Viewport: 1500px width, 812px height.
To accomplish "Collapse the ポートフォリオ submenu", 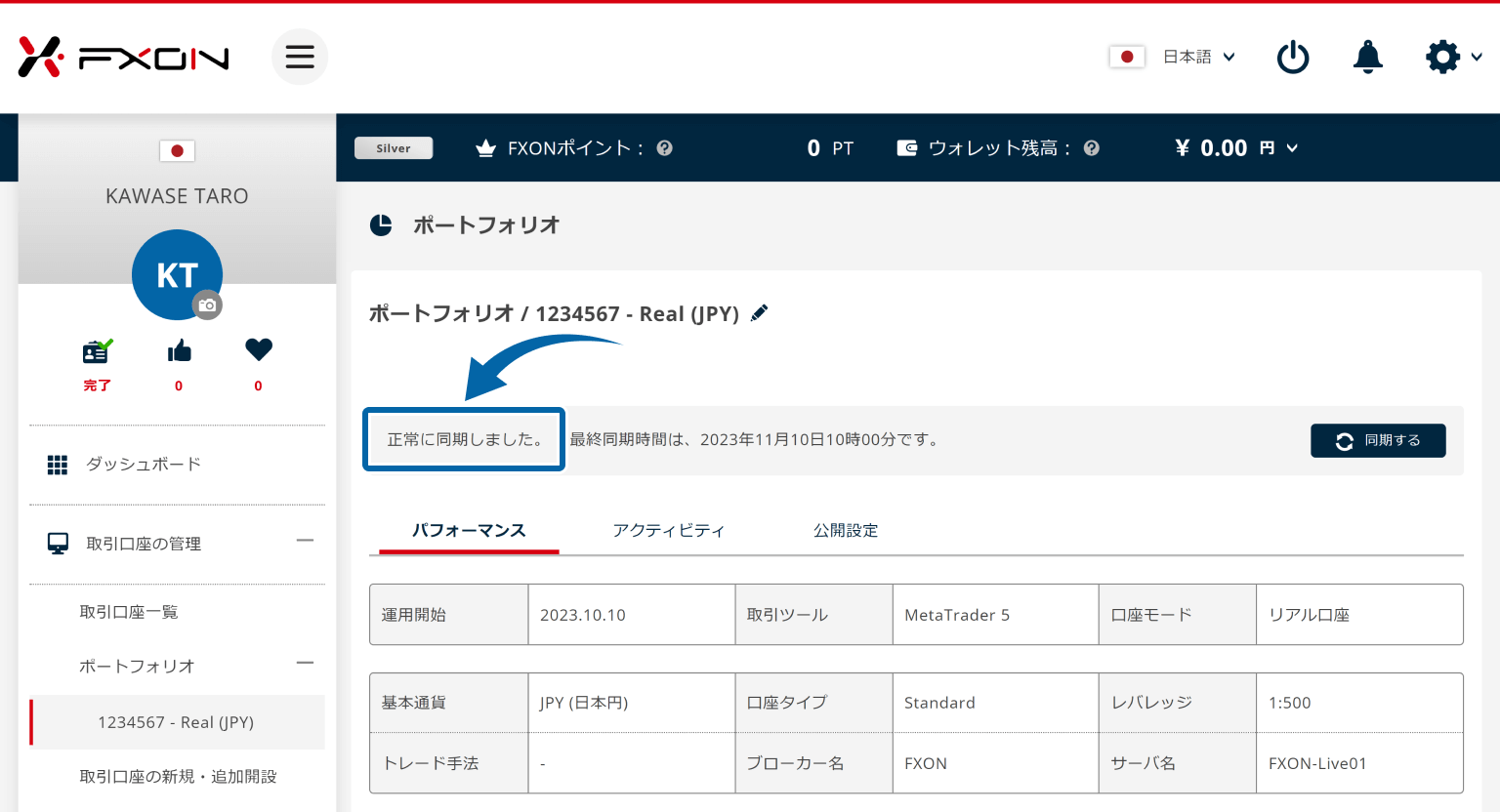I will (306, 664).
